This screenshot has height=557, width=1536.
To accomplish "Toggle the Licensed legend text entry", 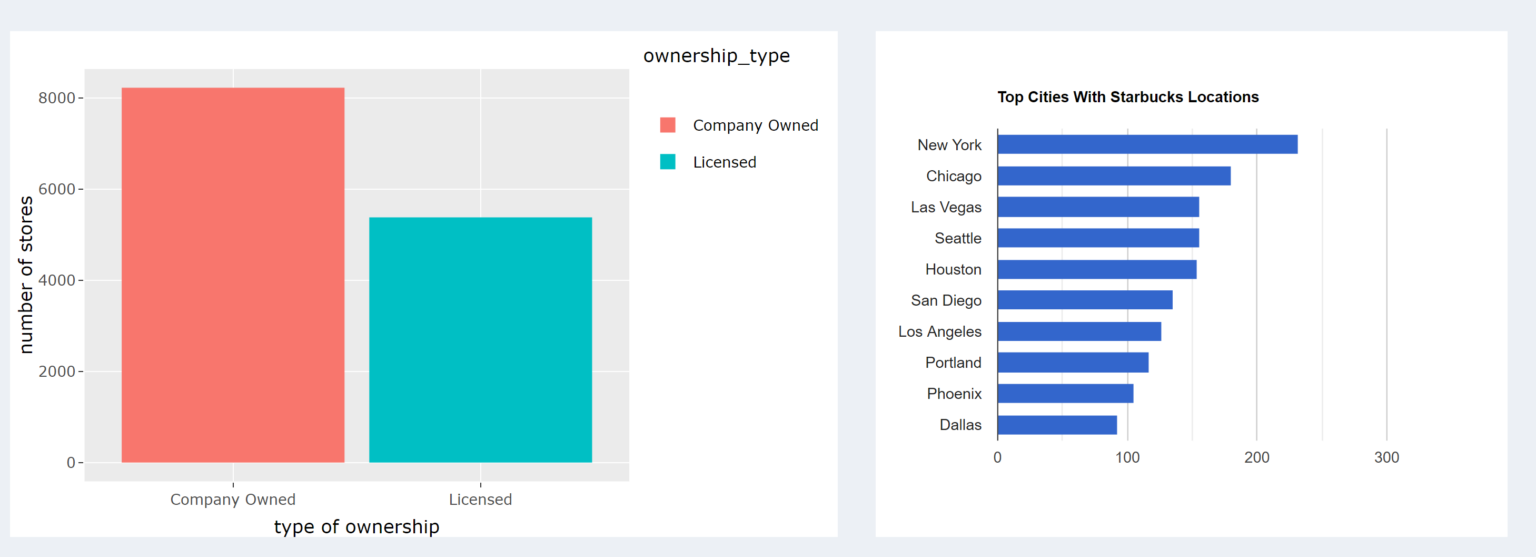I will pyautogui.click(x=724, y=162).
